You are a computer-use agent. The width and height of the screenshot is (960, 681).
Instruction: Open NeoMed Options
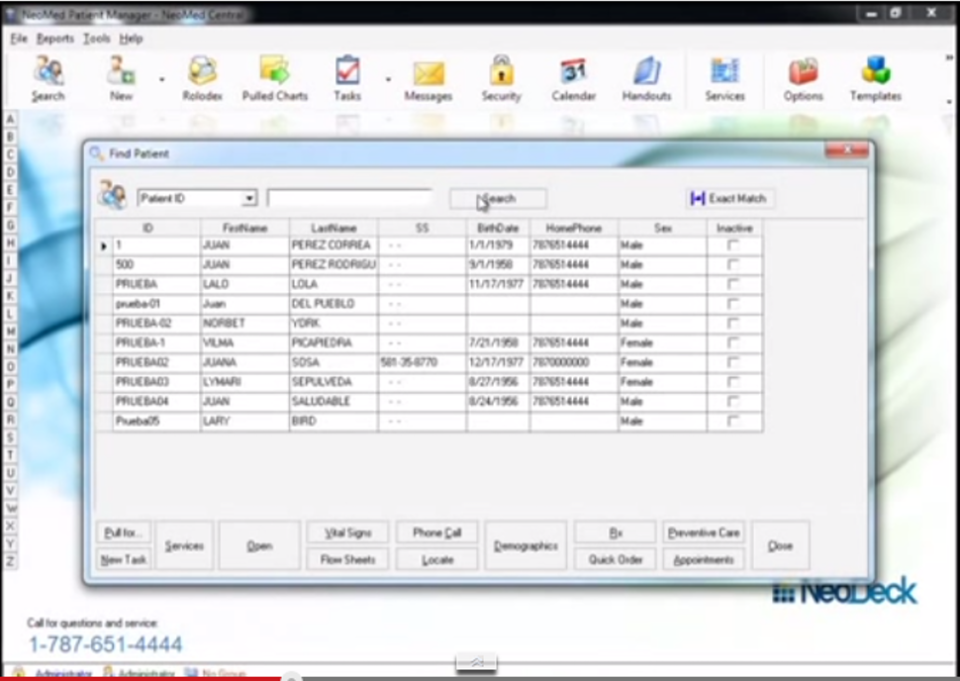tap(802, 76)
